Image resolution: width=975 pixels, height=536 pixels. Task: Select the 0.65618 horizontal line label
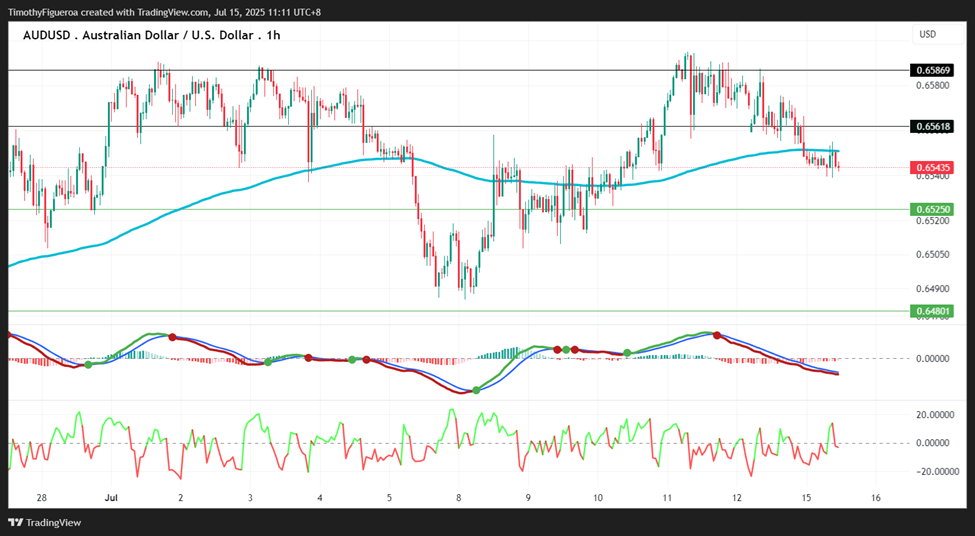[x=931, y=127]
